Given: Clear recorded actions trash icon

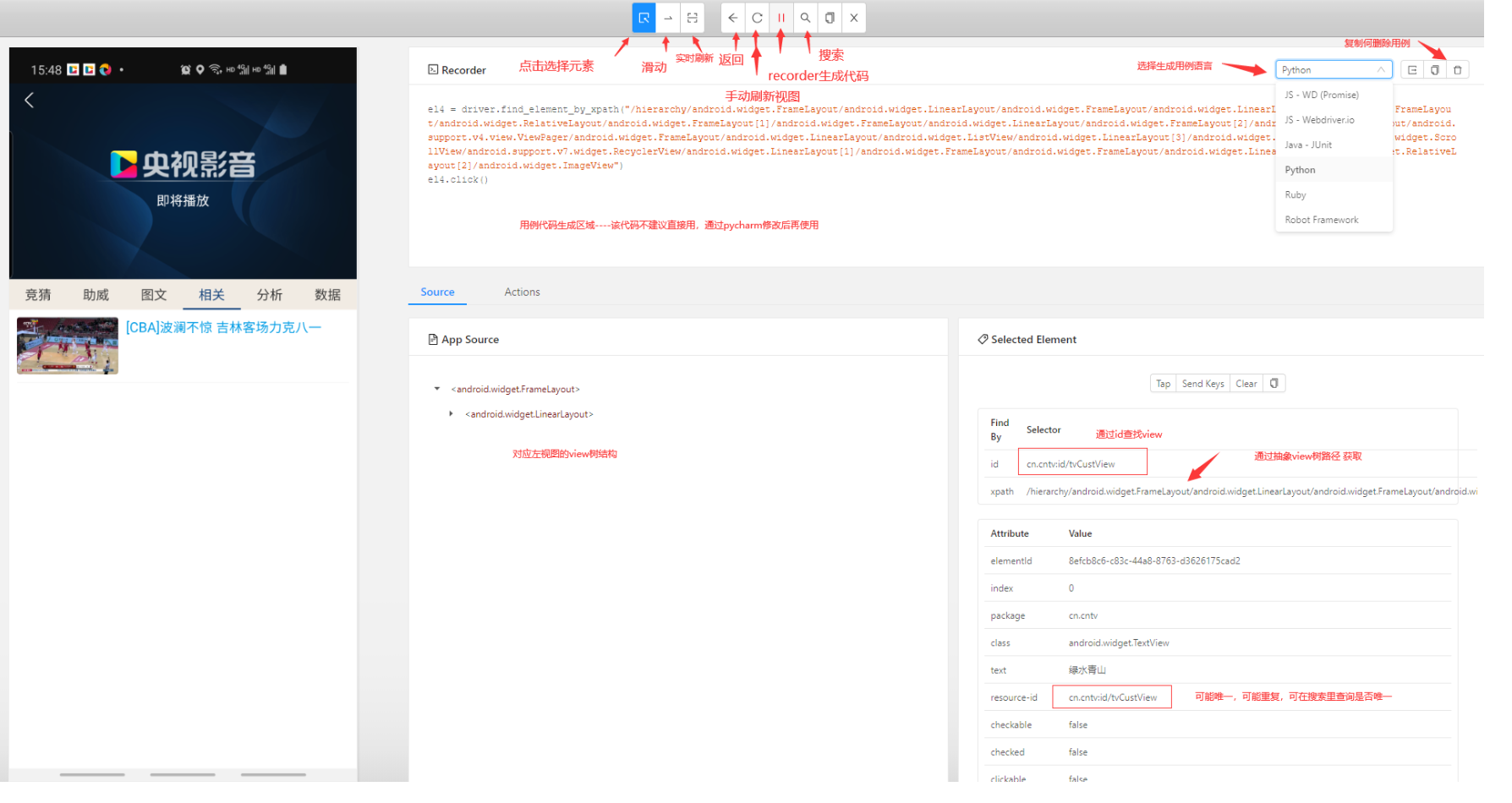Looking at the screenshot, I should pyautogui.click(x=1458, y=70).
